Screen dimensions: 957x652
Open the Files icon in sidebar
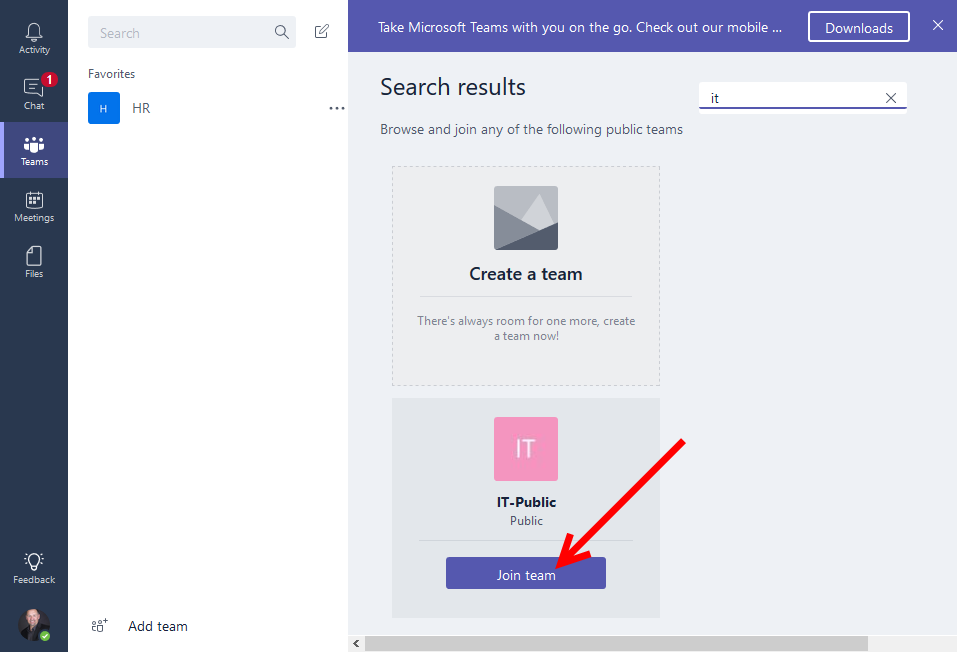34,261
